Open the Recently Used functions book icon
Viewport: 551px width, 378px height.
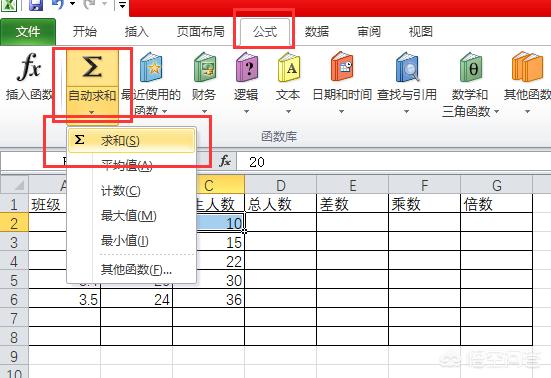tap(151, 67)
